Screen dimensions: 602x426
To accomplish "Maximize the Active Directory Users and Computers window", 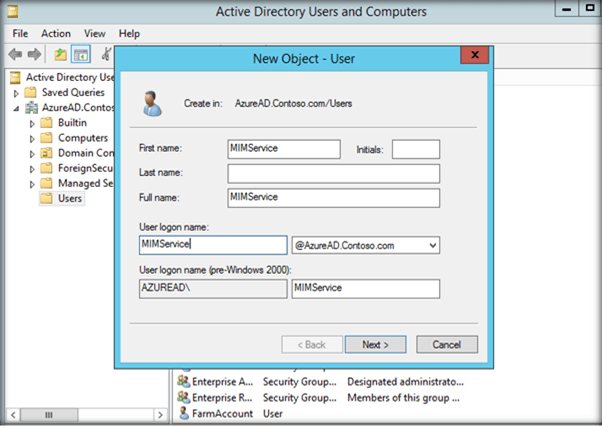I will point(590,8).
